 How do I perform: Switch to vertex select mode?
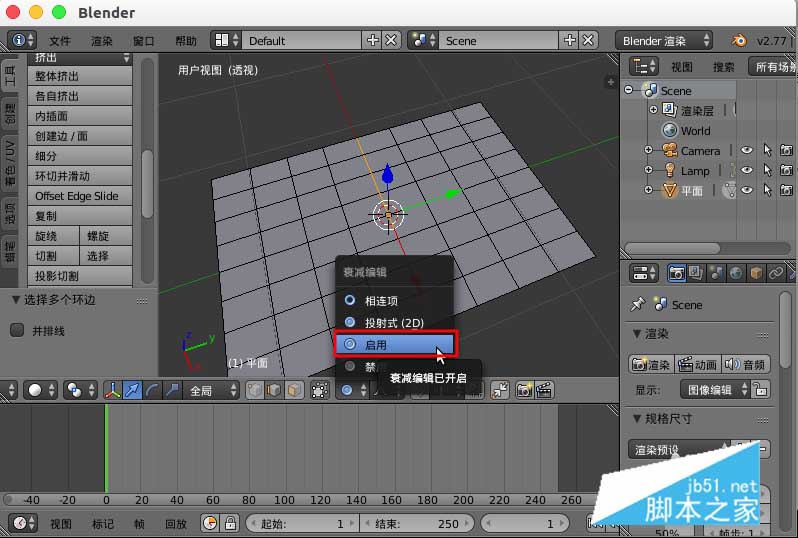click(254, 390)
